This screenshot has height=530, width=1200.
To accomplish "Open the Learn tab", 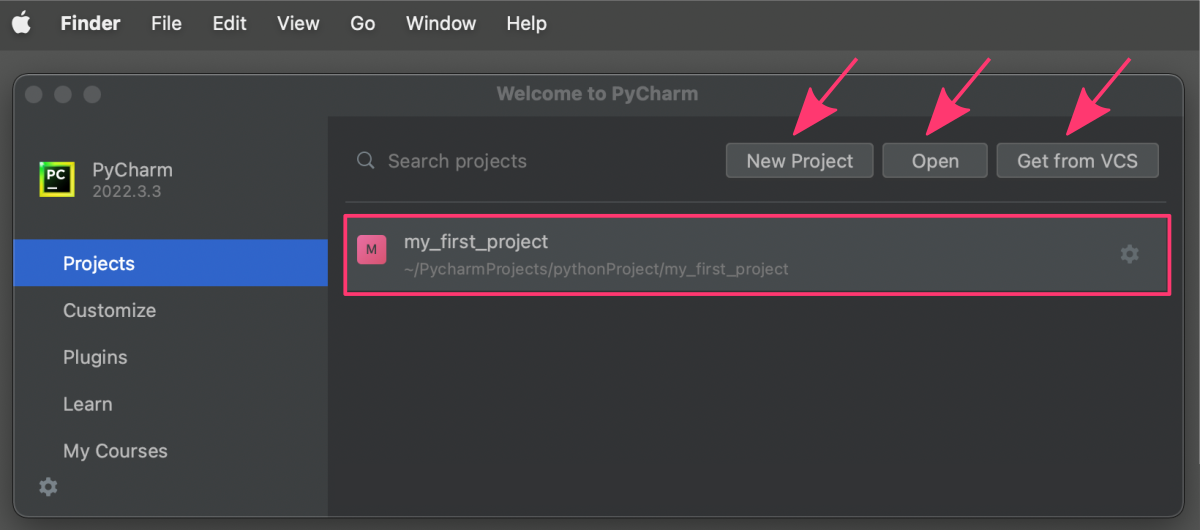I will coord(88,404).
